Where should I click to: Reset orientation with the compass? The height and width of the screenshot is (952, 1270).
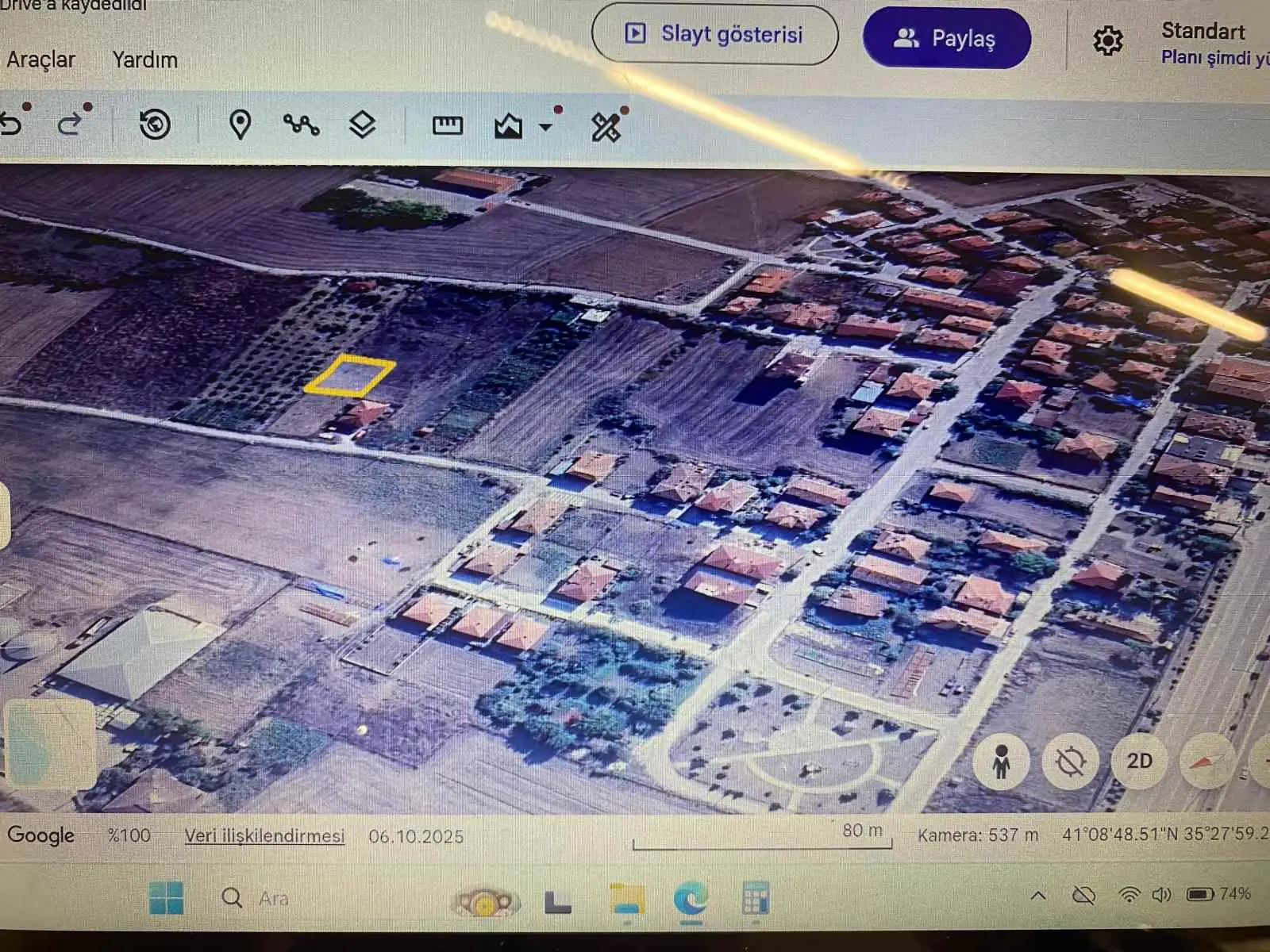pyautogui.click(x=1207, y=761)
